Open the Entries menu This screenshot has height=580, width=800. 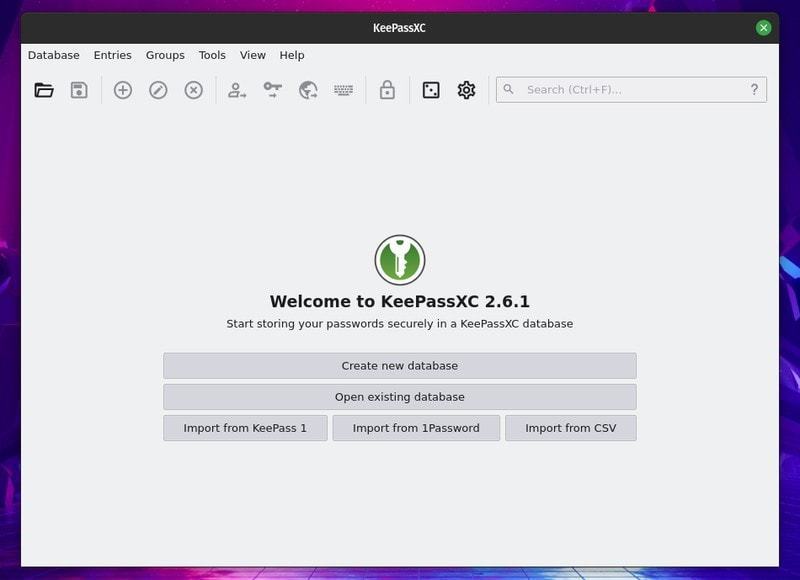pyautogui.click(x=113, y=55)
